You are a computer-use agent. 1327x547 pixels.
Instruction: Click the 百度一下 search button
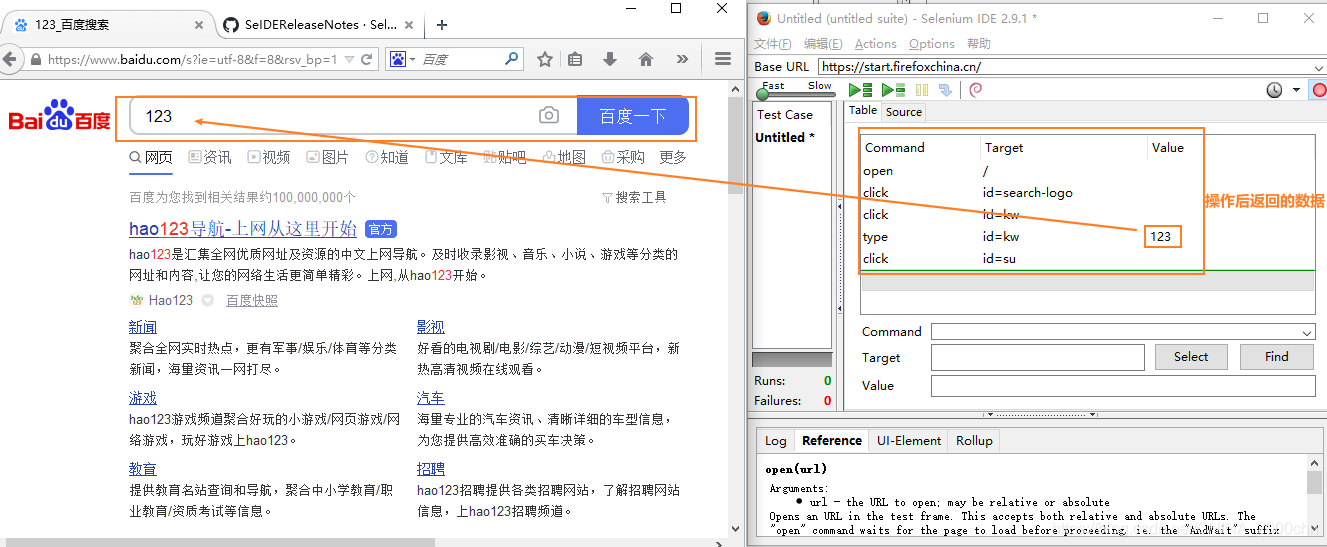pyautogui.click(x=633, y=116)
